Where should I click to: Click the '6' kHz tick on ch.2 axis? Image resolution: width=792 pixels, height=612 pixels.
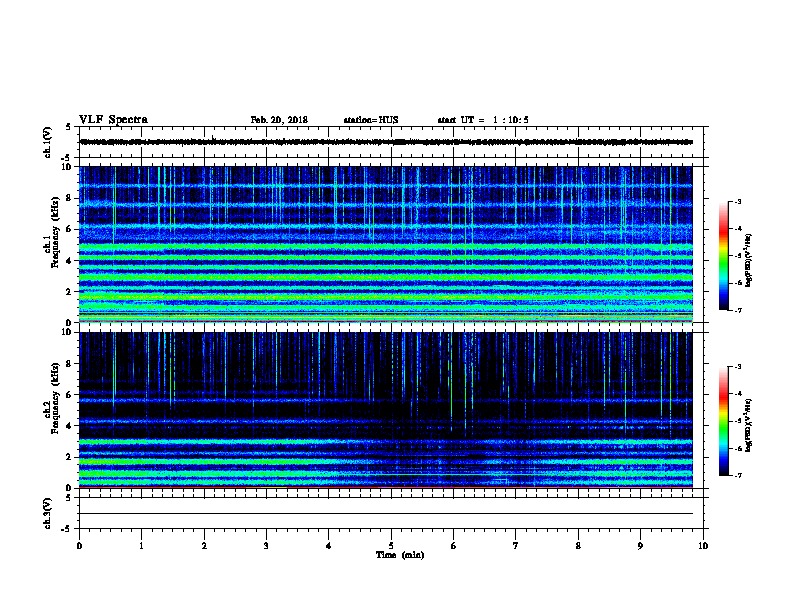click(x=69, y=395)
